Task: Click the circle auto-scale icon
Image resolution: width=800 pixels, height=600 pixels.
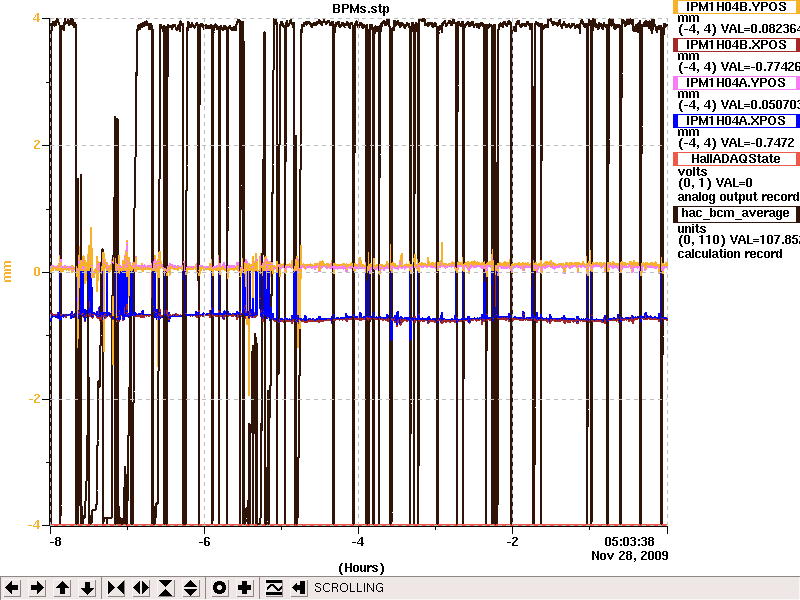Action: point(219,588)
